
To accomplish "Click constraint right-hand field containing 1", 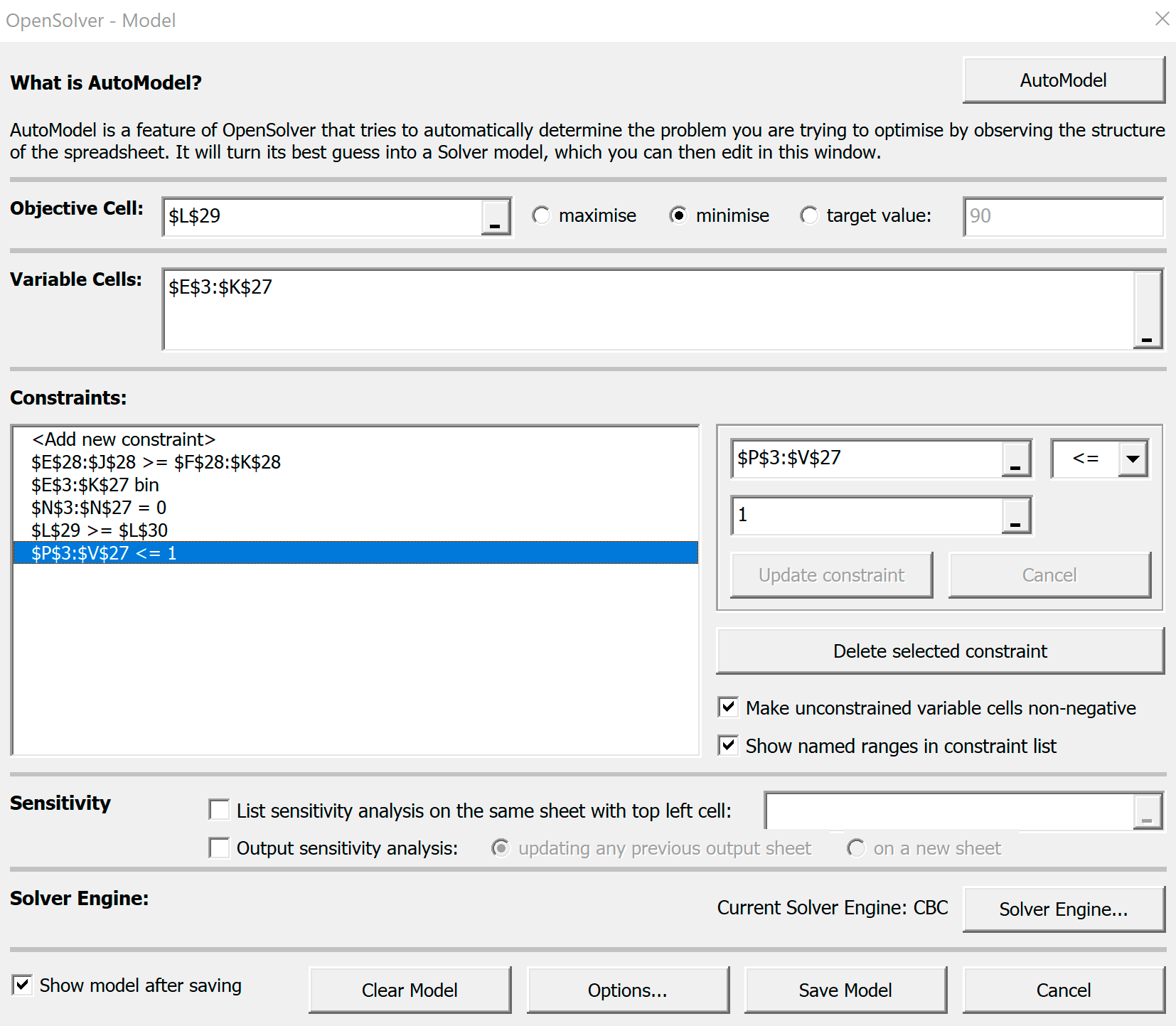I will click(x=867, y=515).
